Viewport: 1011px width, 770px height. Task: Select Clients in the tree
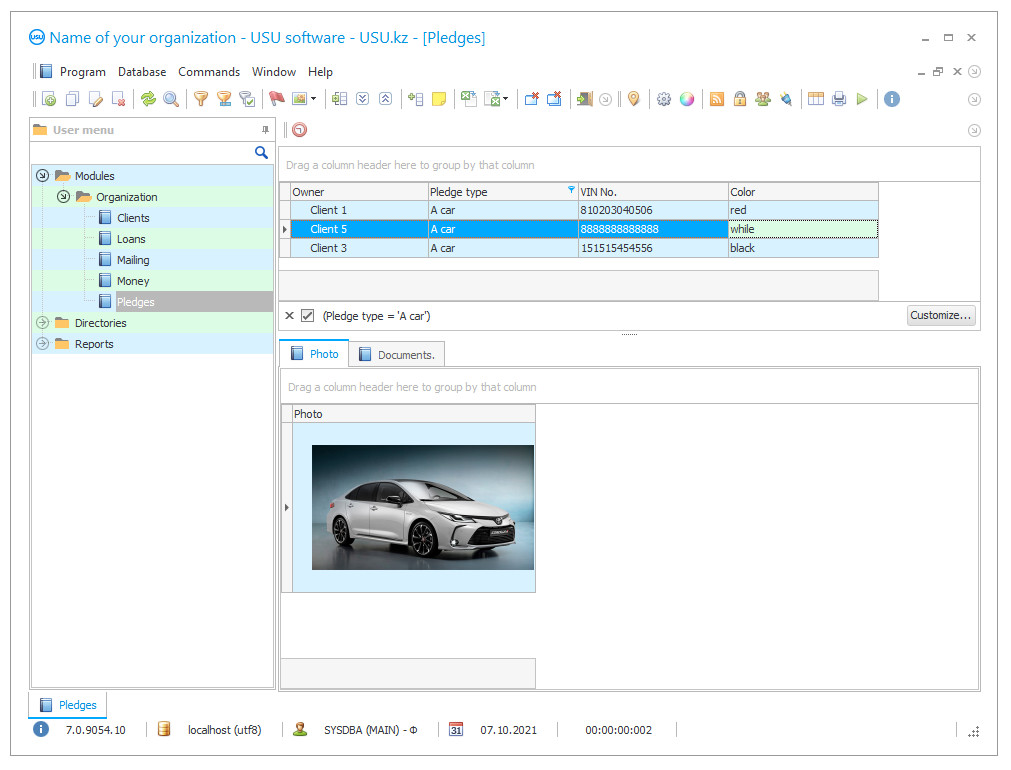click(x=133, y=218)
